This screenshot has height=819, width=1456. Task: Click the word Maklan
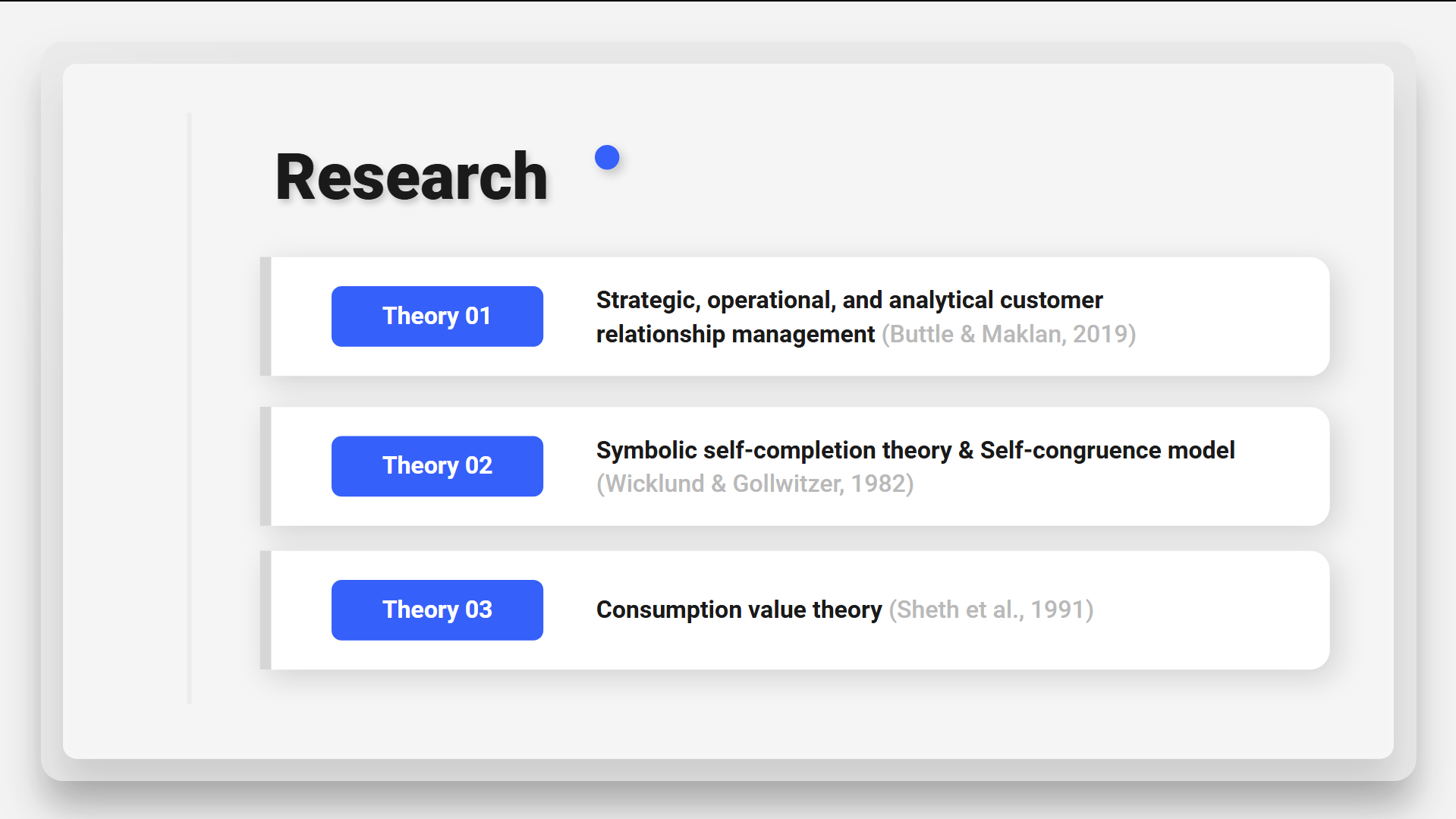point(1021,334)
